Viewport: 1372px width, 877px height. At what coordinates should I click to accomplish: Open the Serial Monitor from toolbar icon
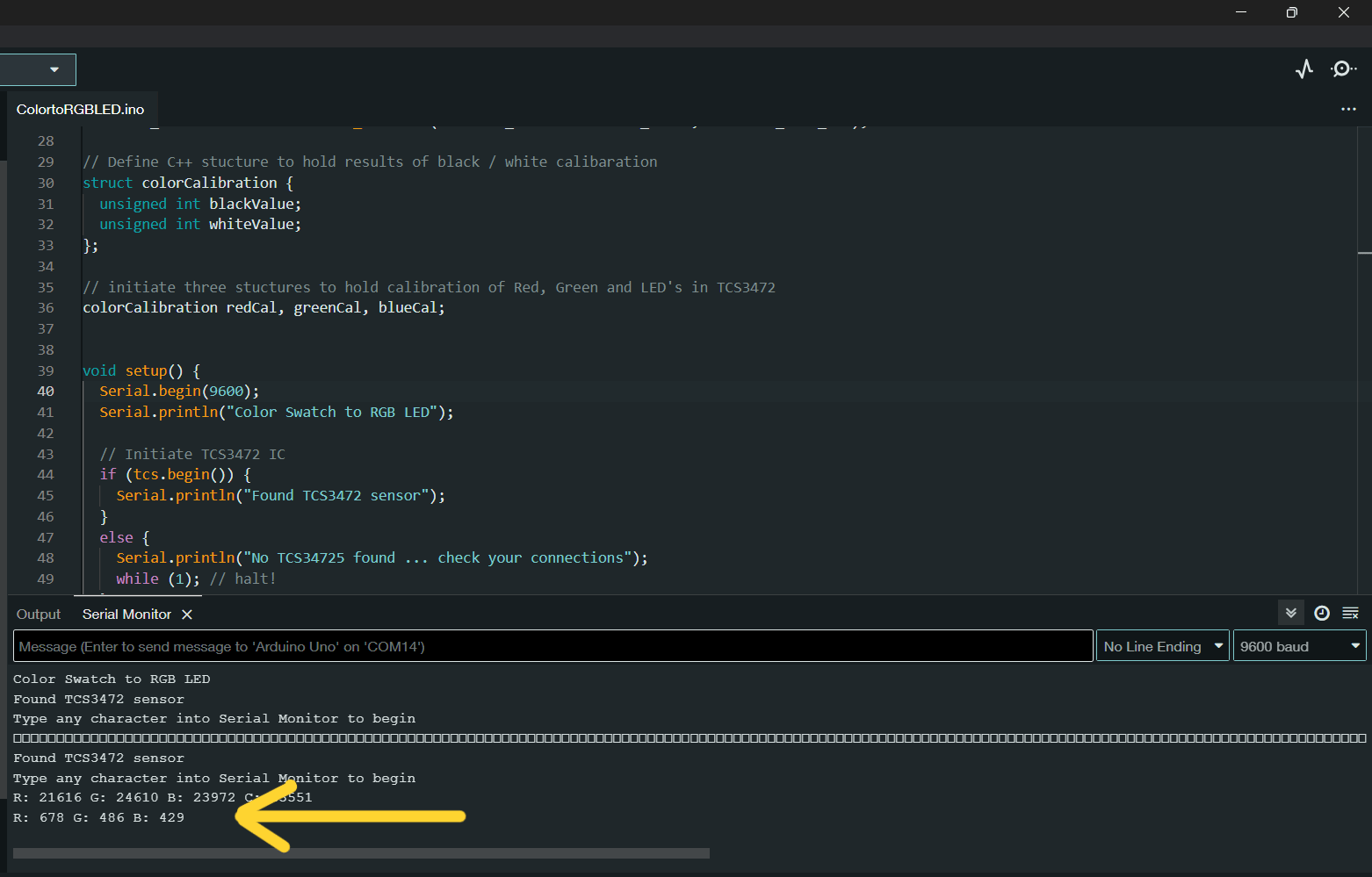click(x=1343, y=69)
